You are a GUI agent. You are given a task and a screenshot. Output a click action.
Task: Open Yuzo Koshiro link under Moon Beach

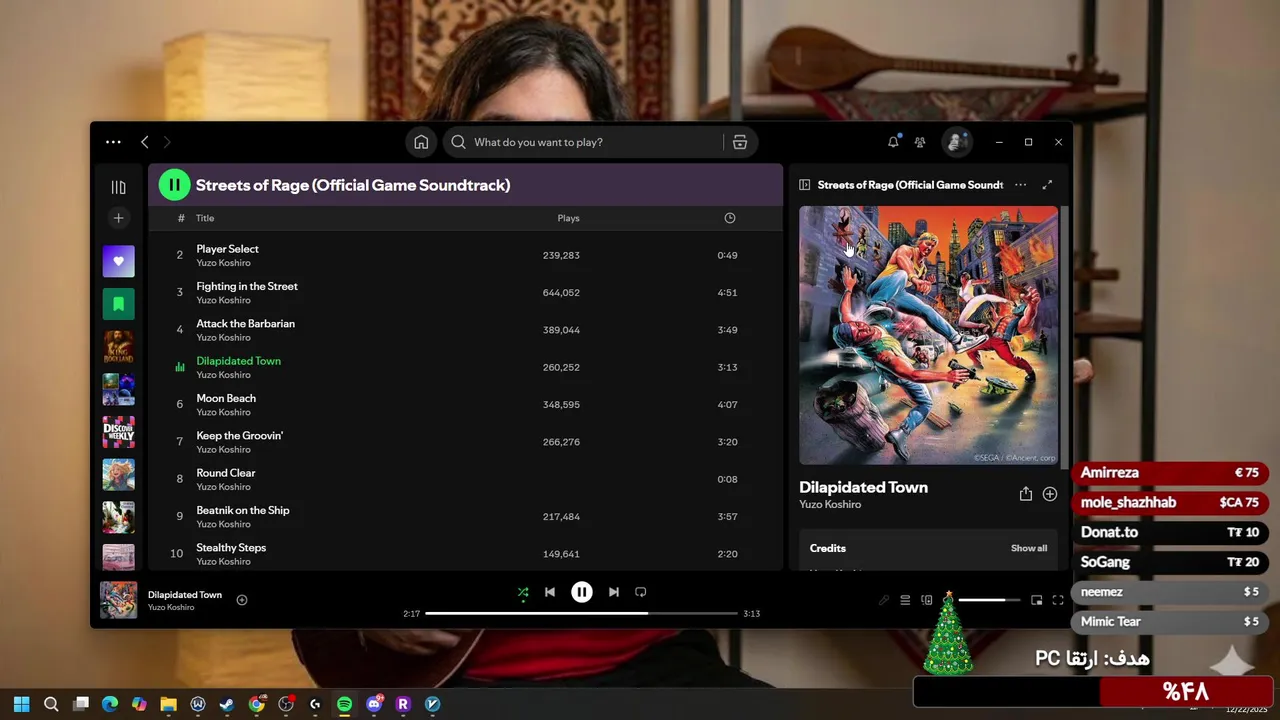[x=223, y=412]
